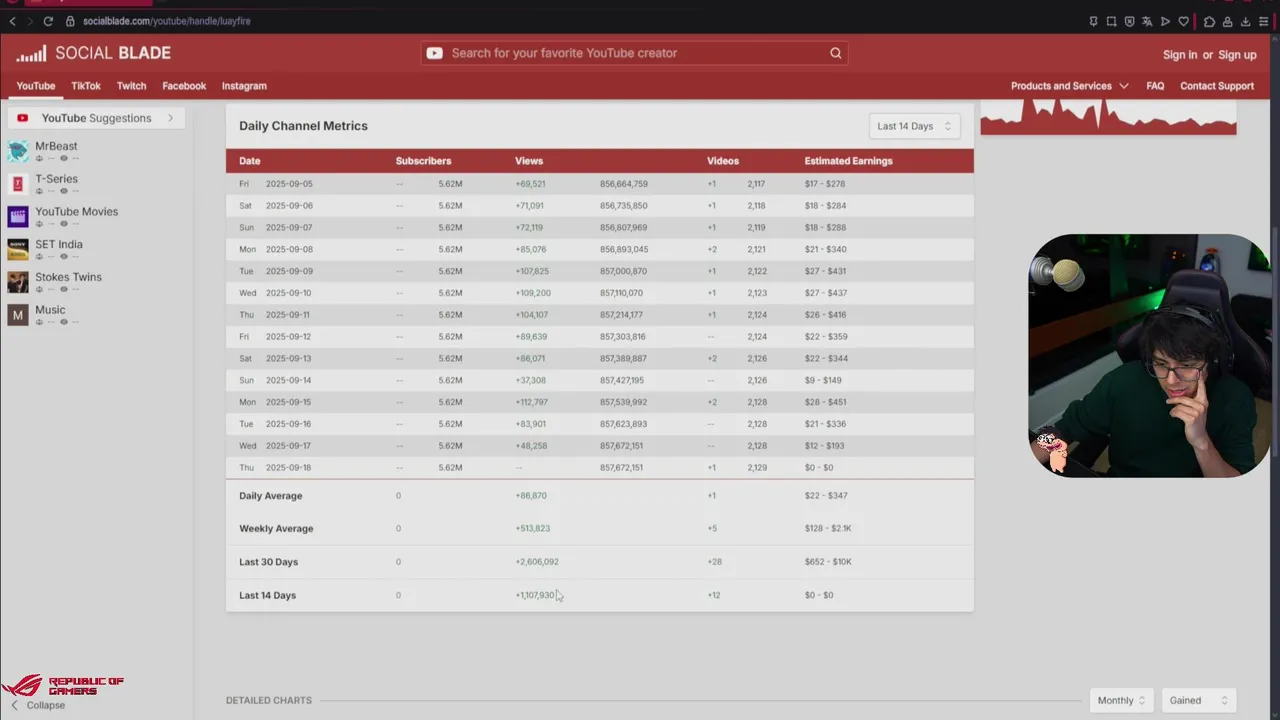Screen dimensions: 1280x720
Task: Open the ad blocker shield icon
Action: (1129, 21)
